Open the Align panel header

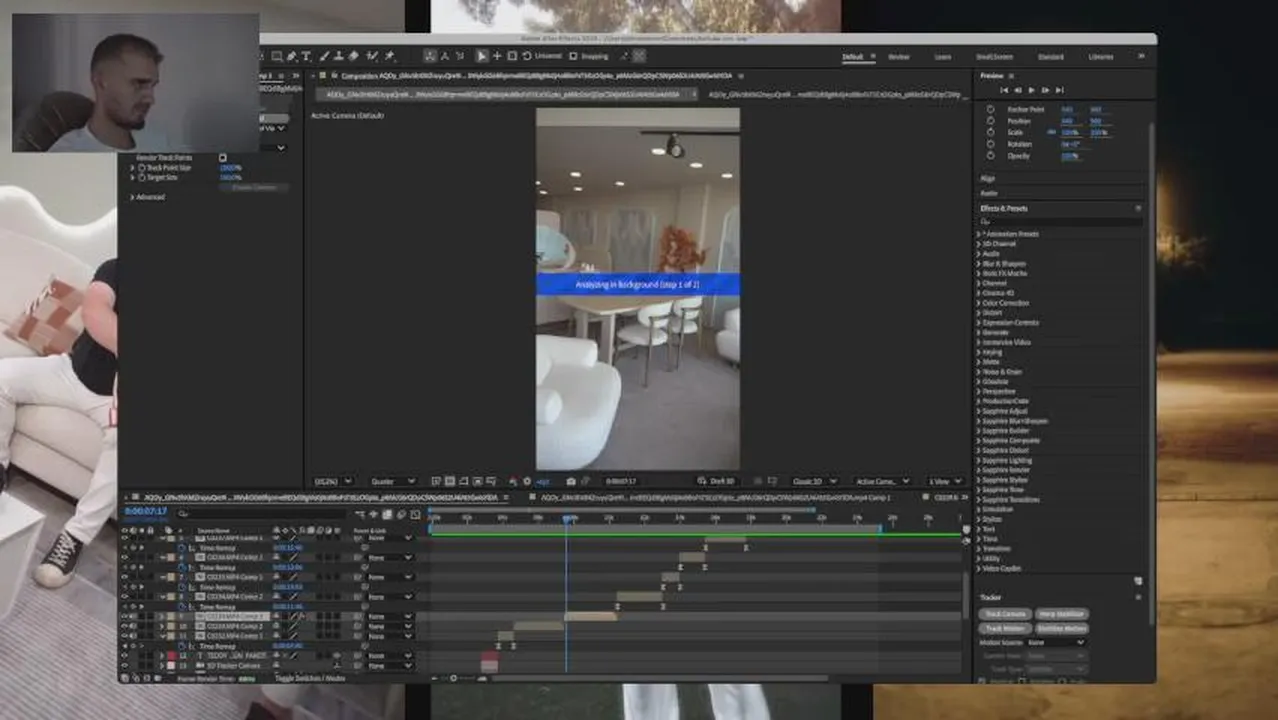[x=988, y=178]
